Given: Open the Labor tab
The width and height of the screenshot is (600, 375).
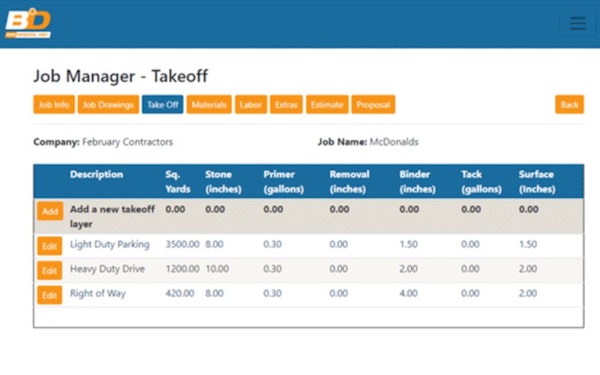Looking at the screenshot, I should (251, 104).
